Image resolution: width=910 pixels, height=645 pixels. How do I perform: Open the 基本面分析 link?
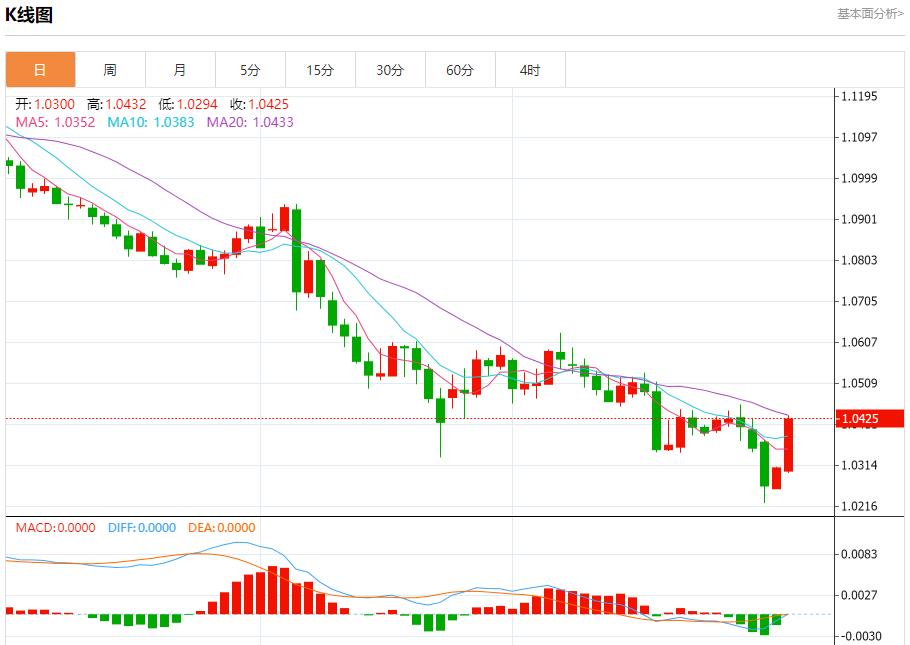(869, 14)
